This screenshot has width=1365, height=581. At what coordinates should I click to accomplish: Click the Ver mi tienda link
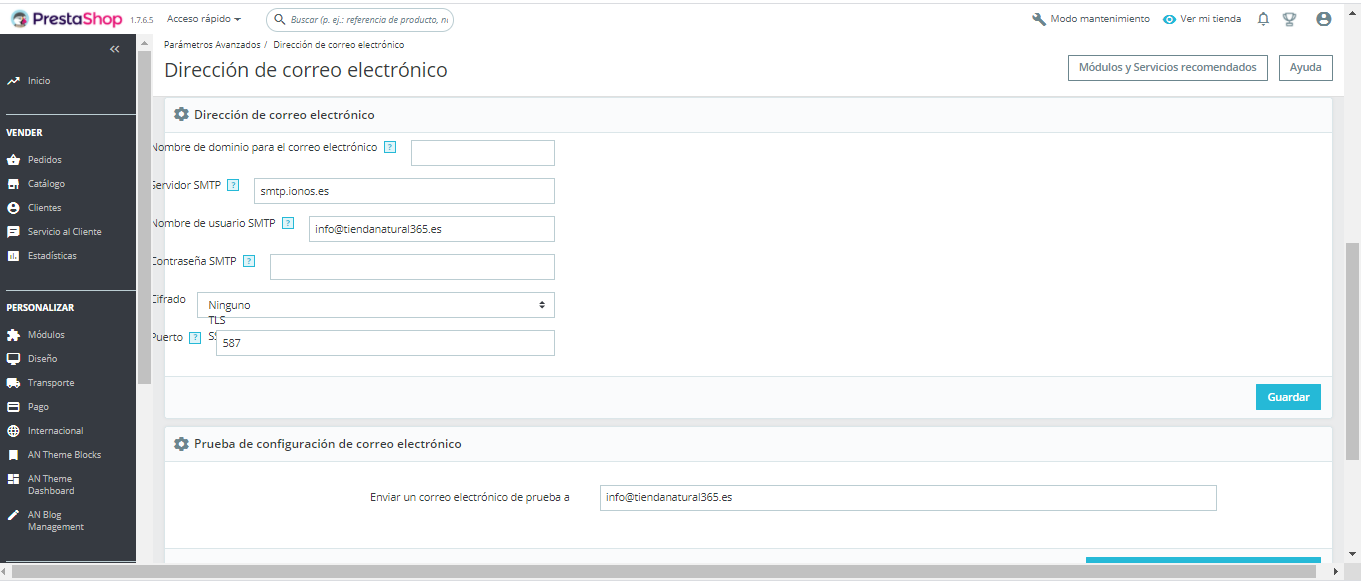1210,19
